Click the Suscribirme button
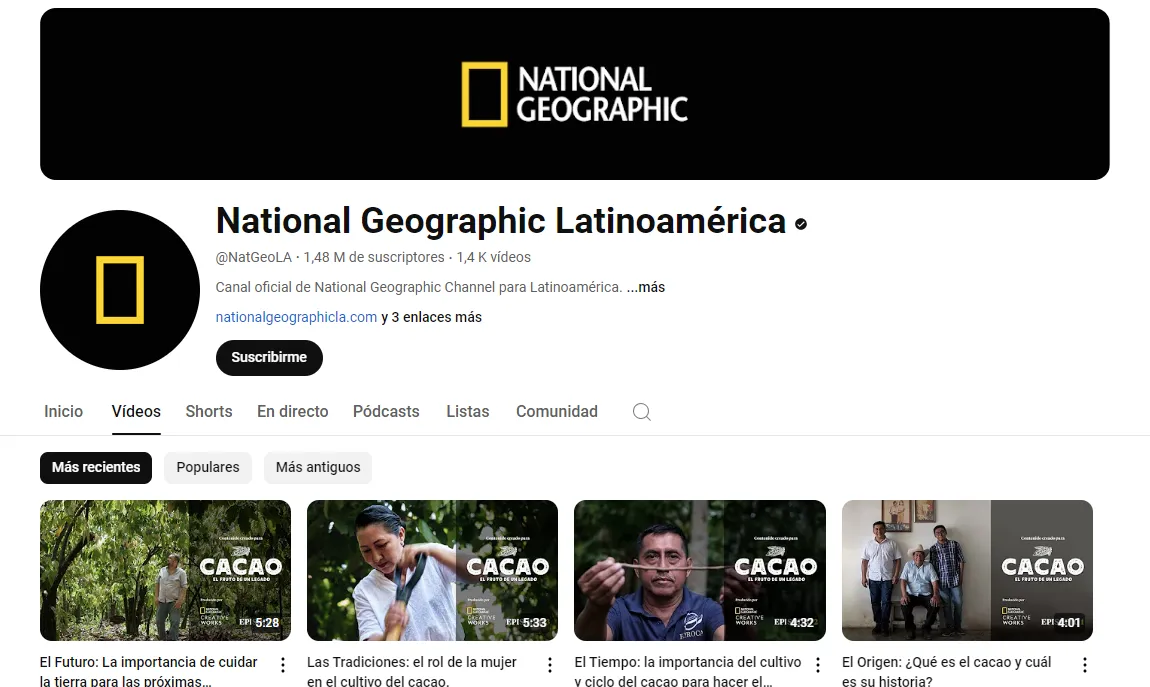 tap(269, 357)
